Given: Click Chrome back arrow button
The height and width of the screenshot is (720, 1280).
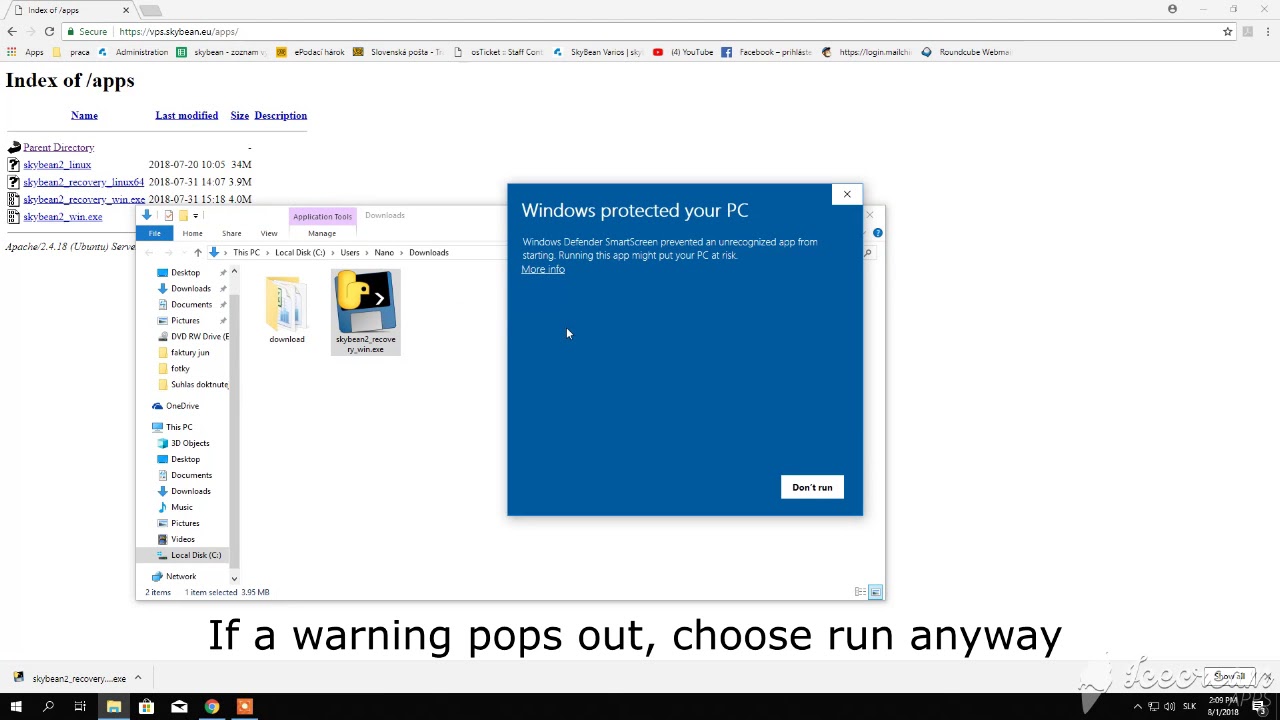Looking at the screenshot, I should 12,32.
